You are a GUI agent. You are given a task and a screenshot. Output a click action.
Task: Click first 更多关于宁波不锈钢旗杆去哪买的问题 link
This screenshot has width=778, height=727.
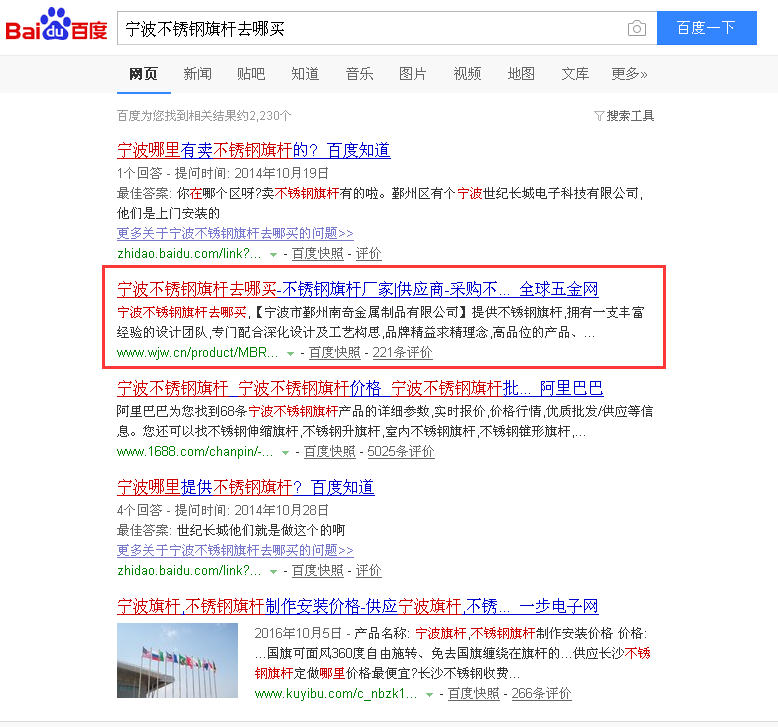tap(235, 233)
